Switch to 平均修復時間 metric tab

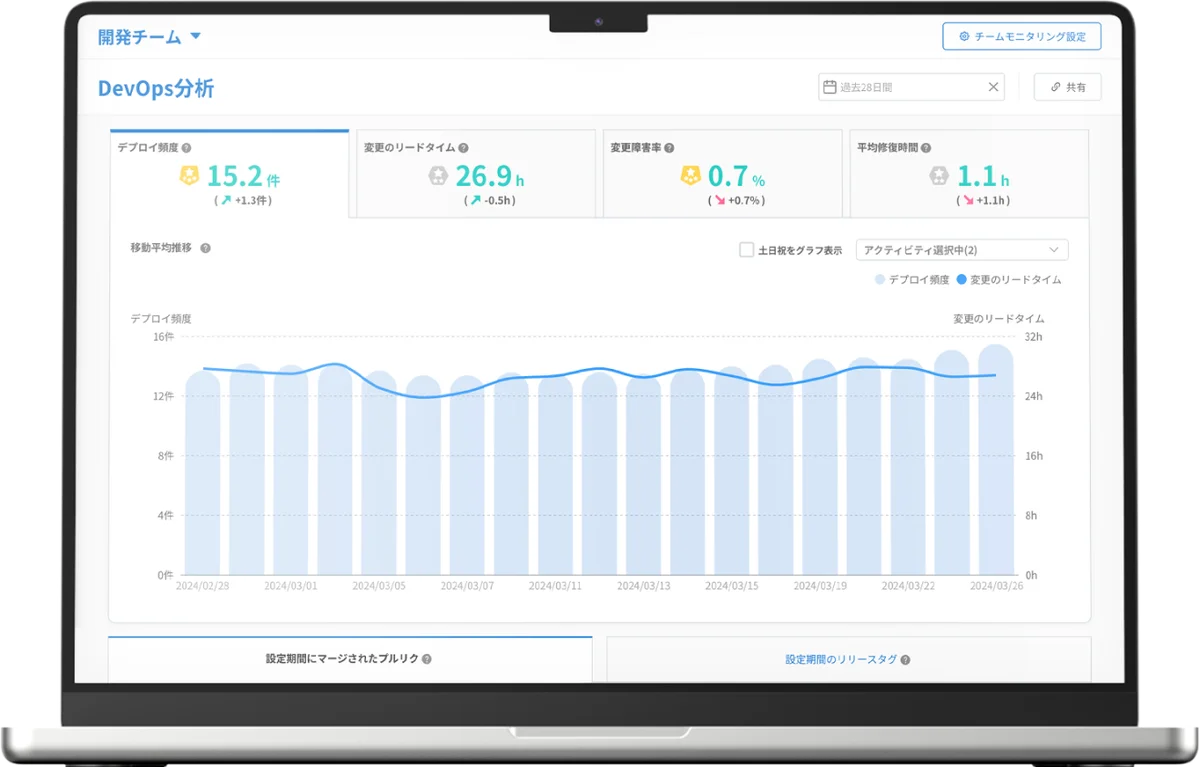tap(969, 175)
